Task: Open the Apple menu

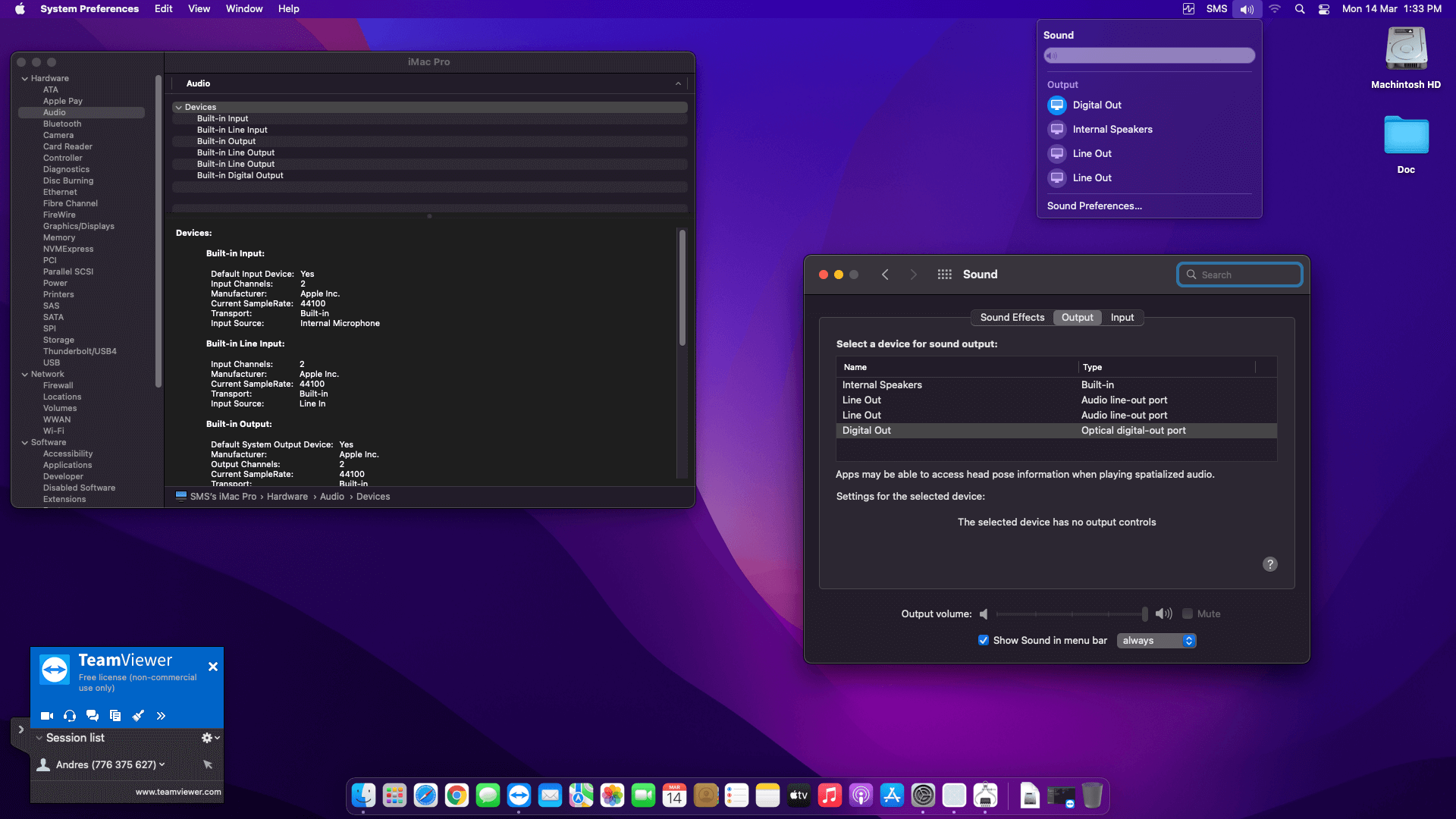Action: (x=20, y=9)
